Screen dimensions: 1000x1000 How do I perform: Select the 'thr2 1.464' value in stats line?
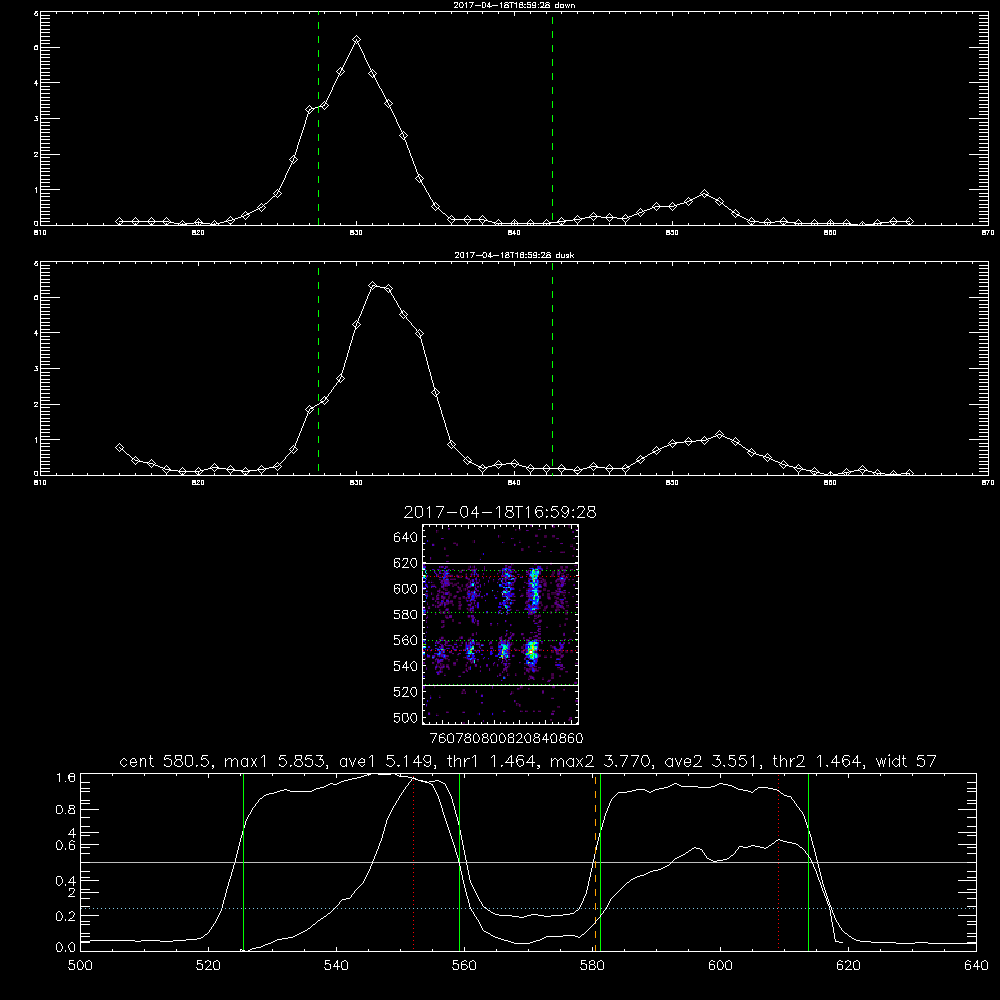click(817, 761)
